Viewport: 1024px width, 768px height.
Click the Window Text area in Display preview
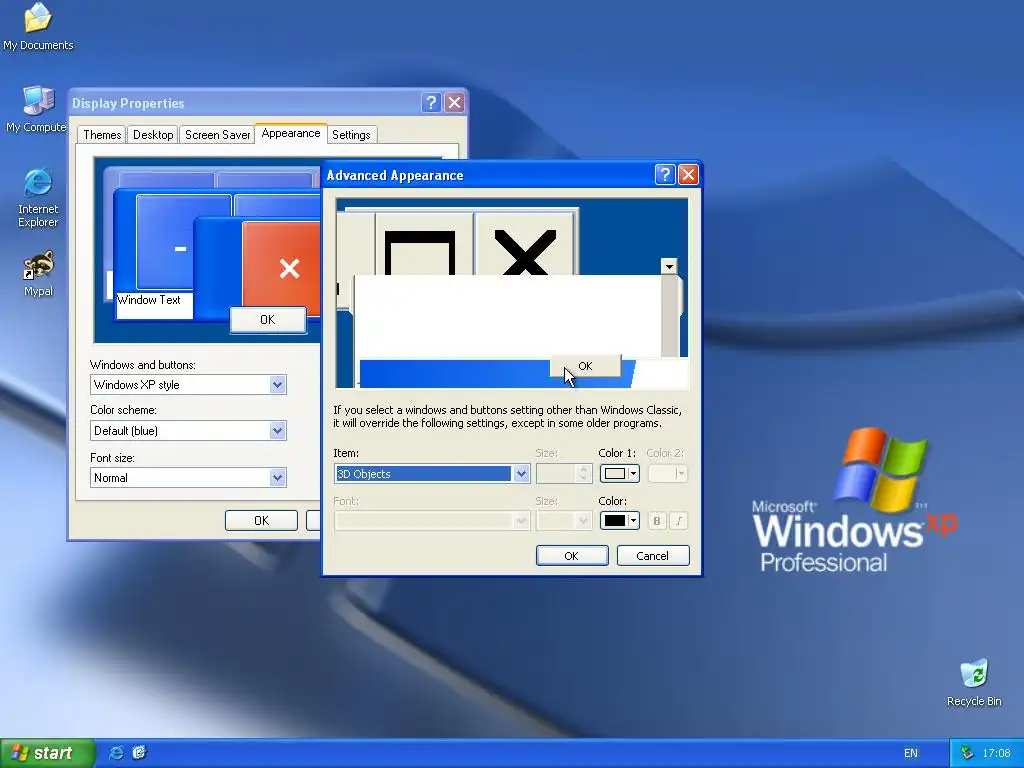pyautogui.click(x=154, y=305)
